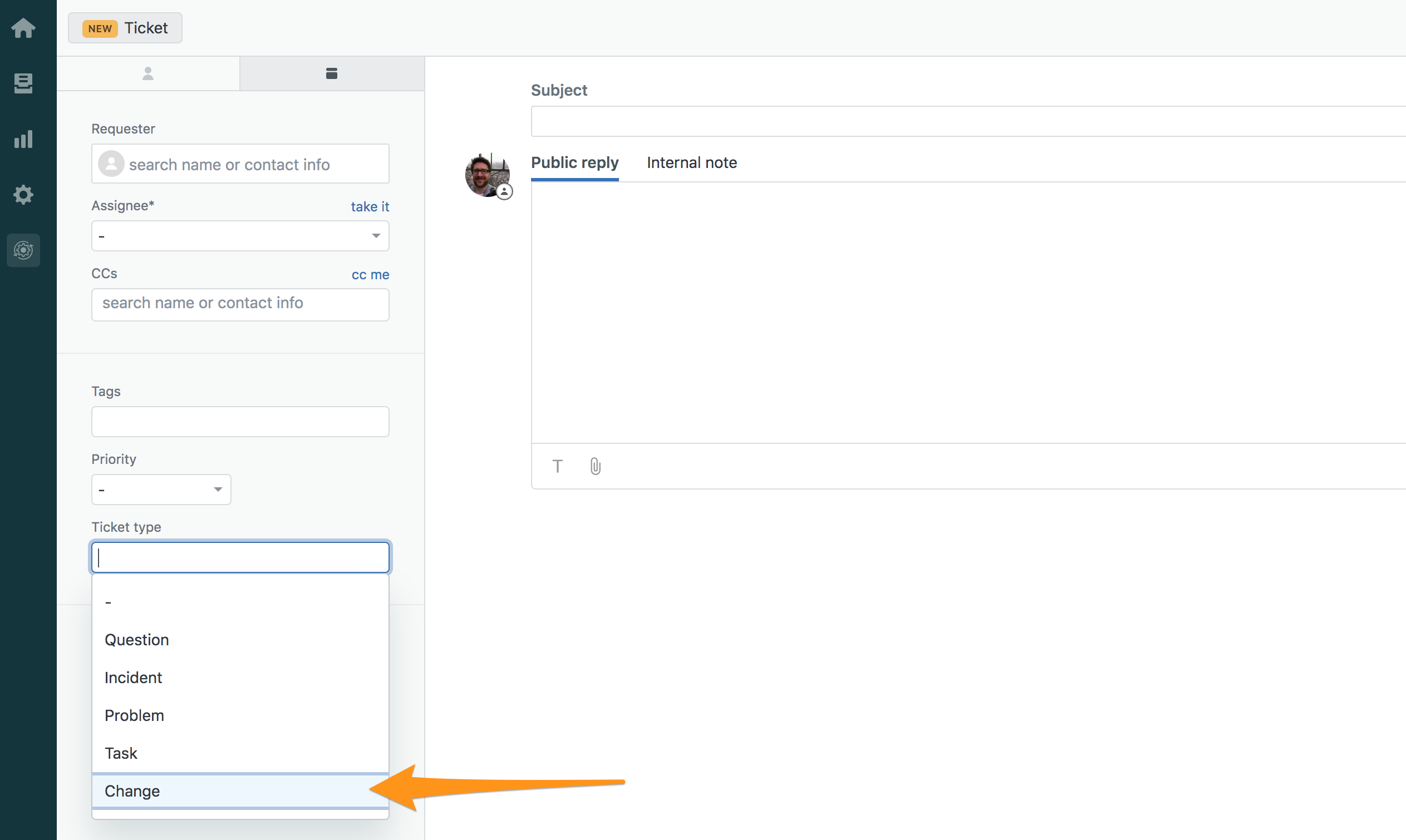
Task: Click the agent profile avatar
Action: (x=488, y=175)
